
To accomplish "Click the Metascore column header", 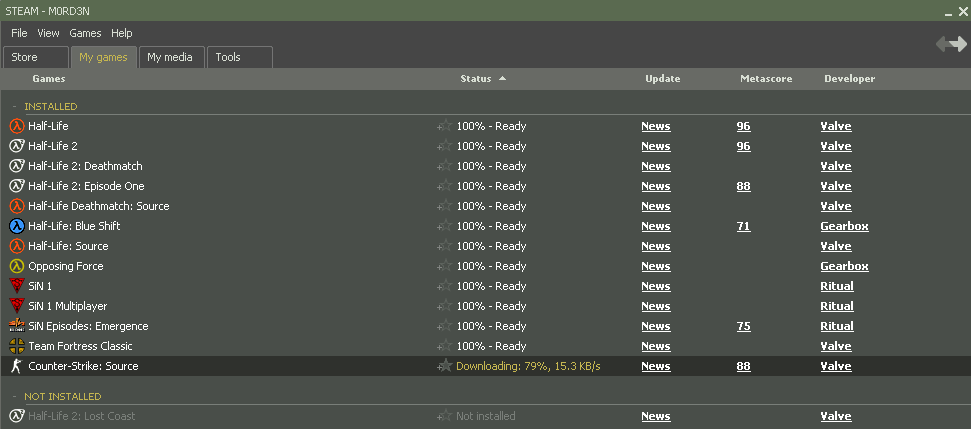I will [x=766, y=79].
